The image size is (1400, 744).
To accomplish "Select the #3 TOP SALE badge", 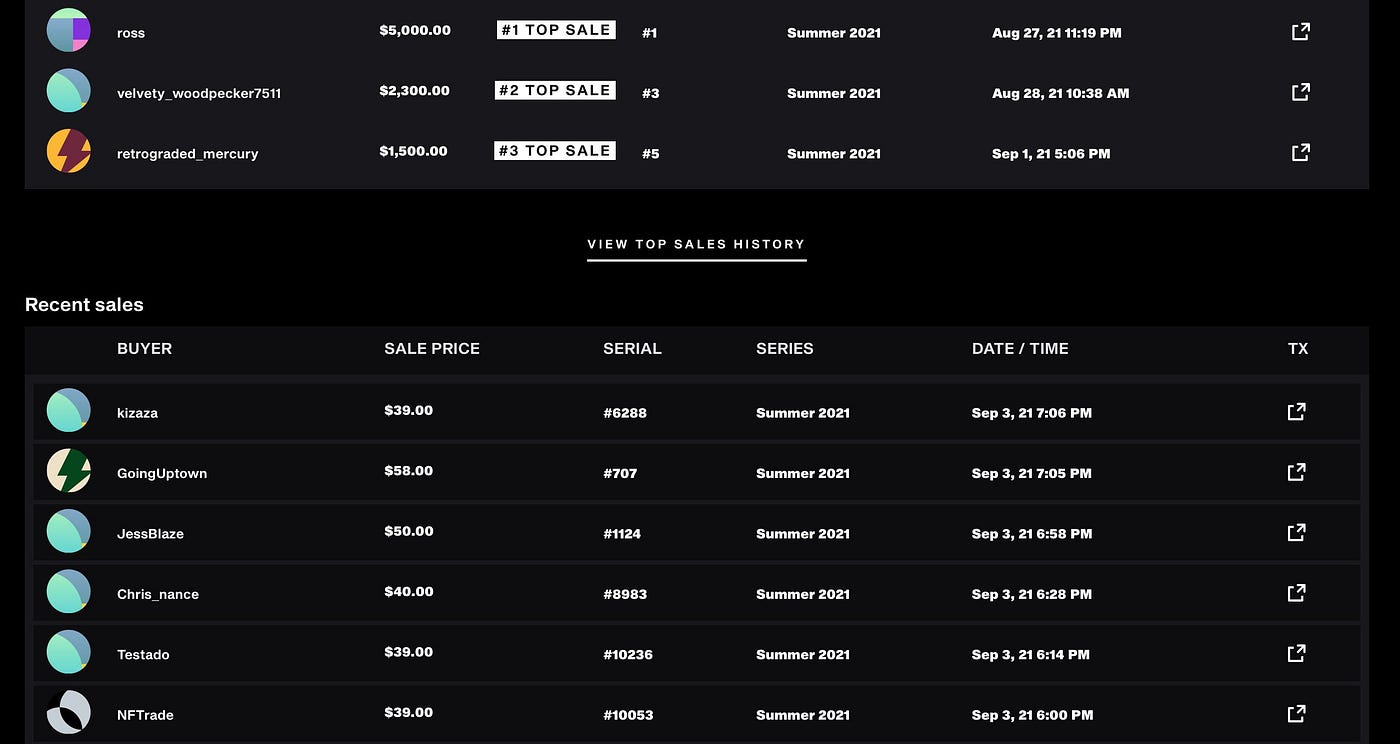I will (x=556, y=151).
